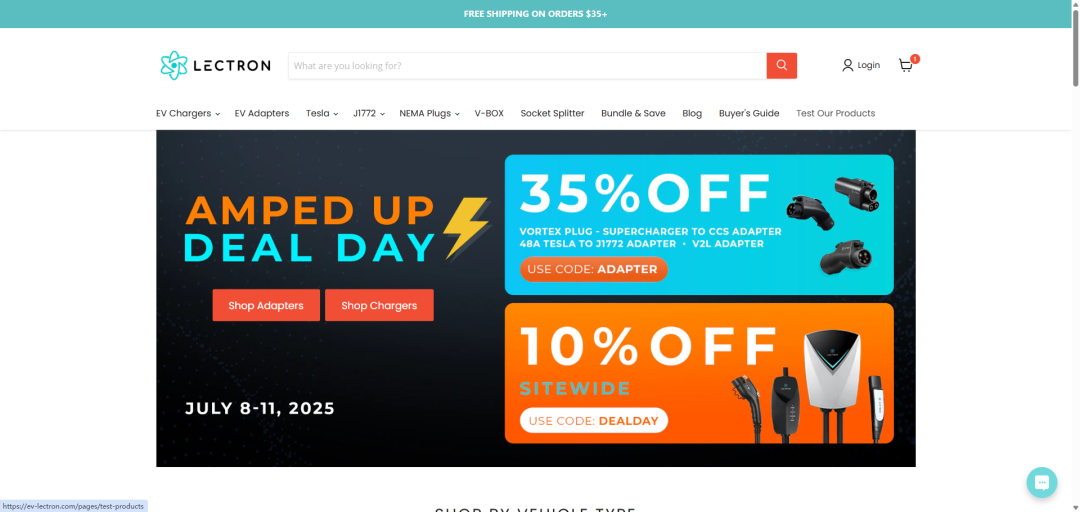Focus the product search input field
This screenshot has height=512, width=1080.
click(x=528, y=65)
